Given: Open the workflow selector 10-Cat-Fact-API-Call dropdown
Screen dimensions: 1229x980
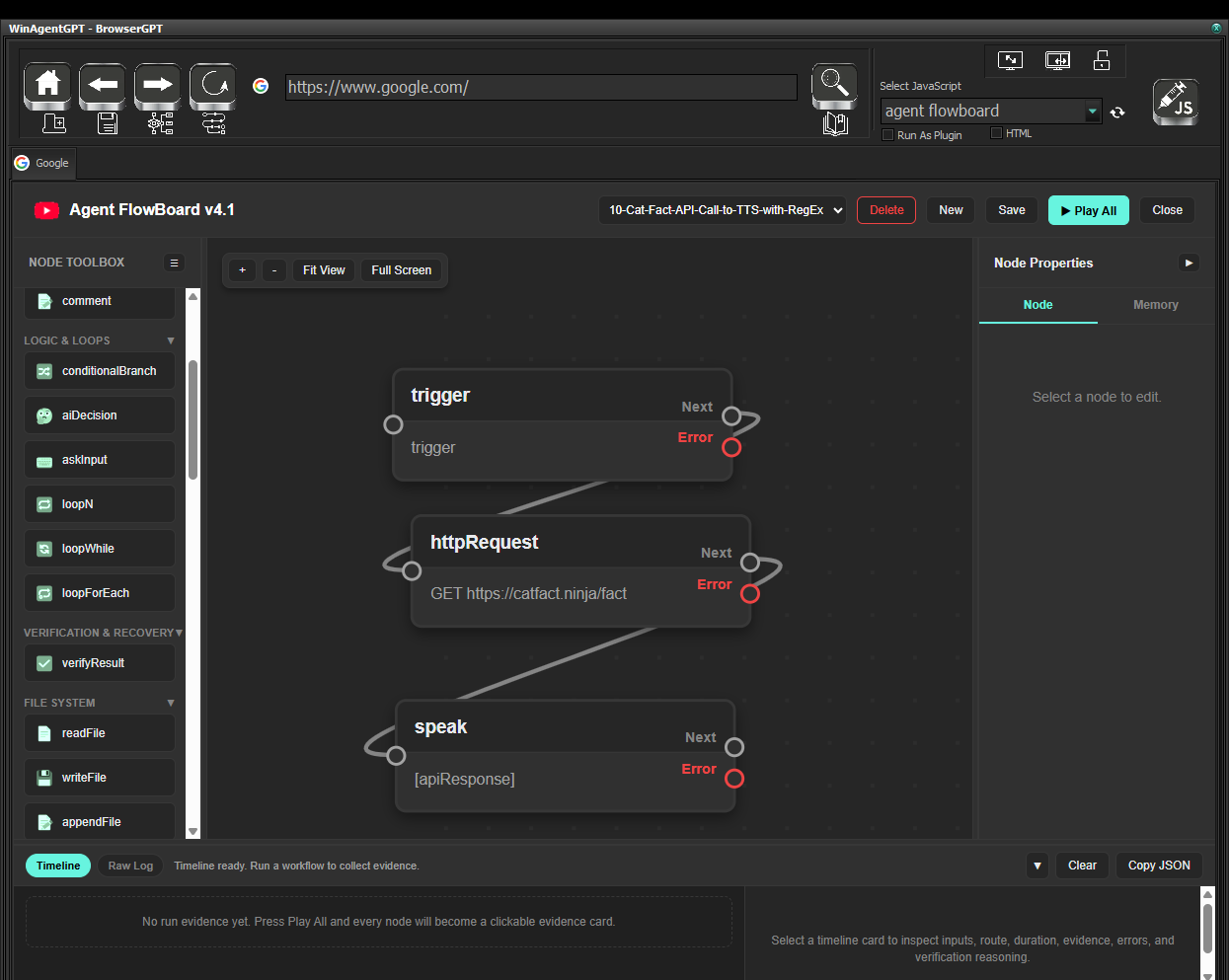Looking at the screenshot, I should (723, 210).
